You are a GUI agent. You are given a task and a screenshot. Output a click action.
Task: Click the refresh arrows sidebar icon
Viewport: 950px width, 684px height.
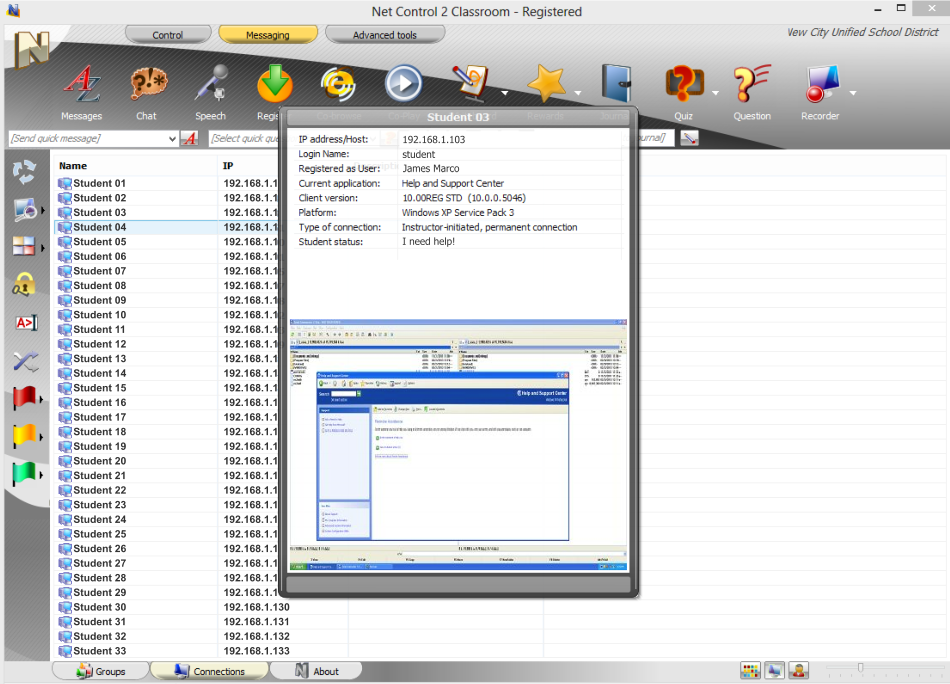point(25,172)
